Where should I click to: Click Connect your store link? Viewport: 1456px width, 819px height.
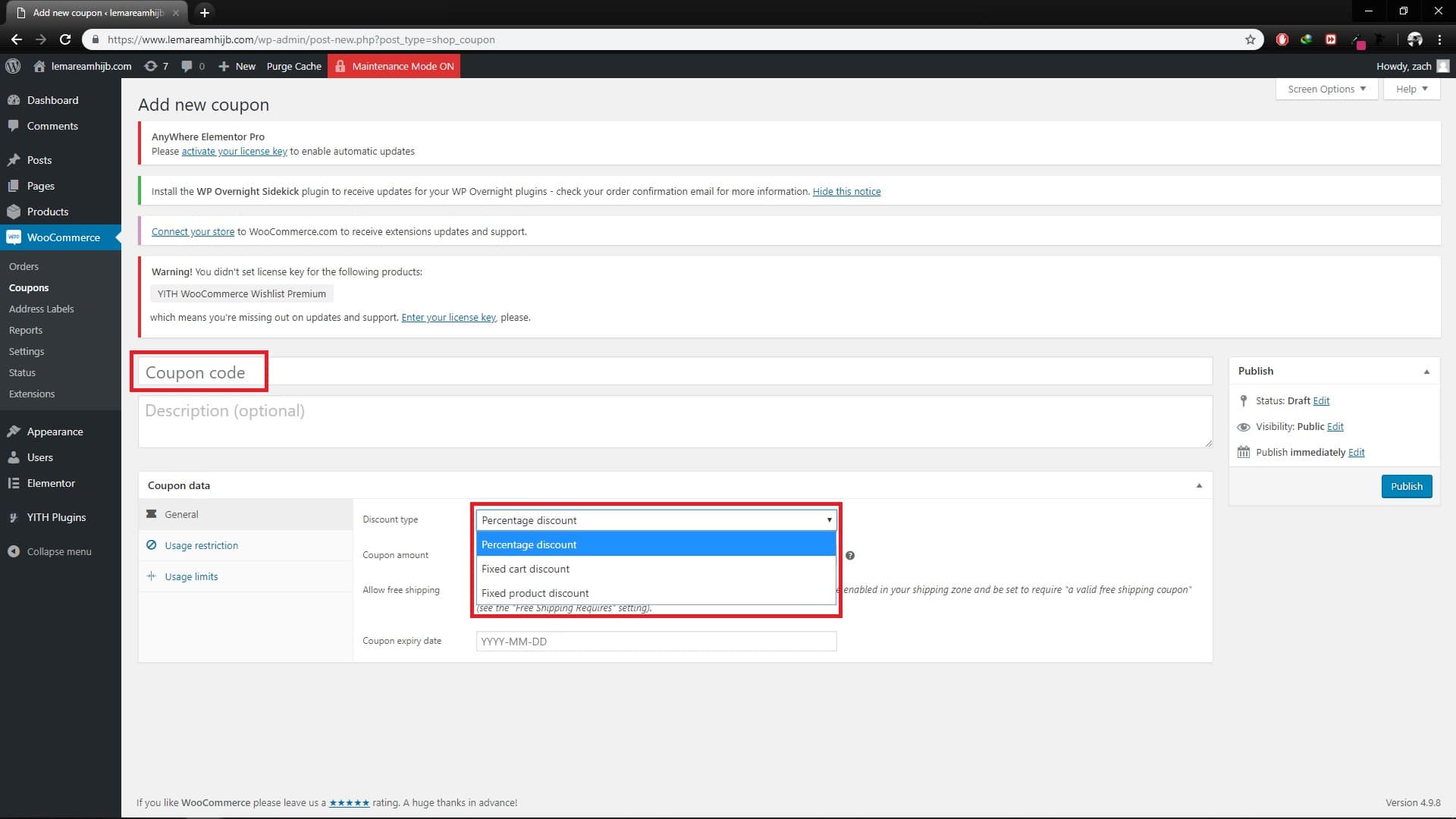coord(193,231)
